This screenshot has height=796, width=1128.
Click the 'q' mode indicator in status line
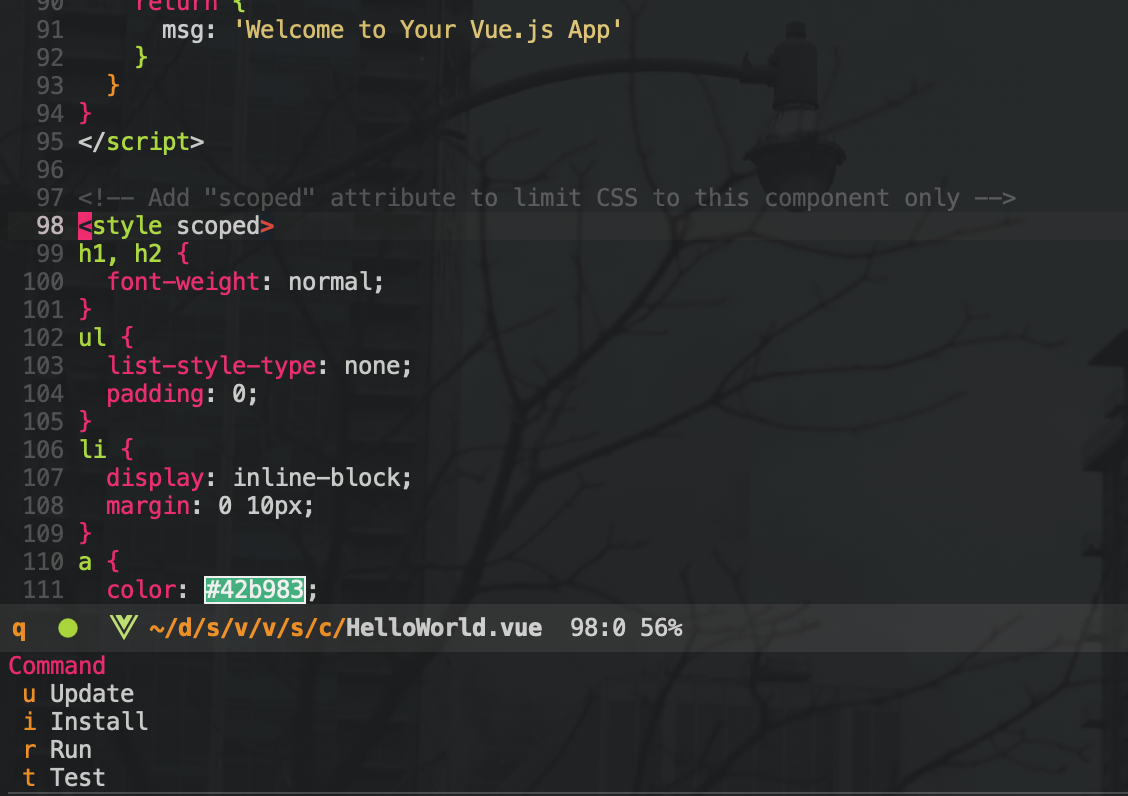tap(19, 629)
